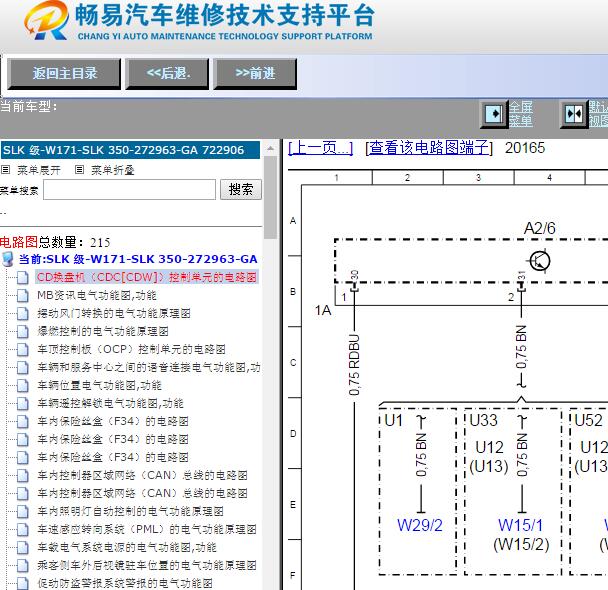Click the 搜索 button
The height and width of the screenshot is (590, 608).
point(241,190)
